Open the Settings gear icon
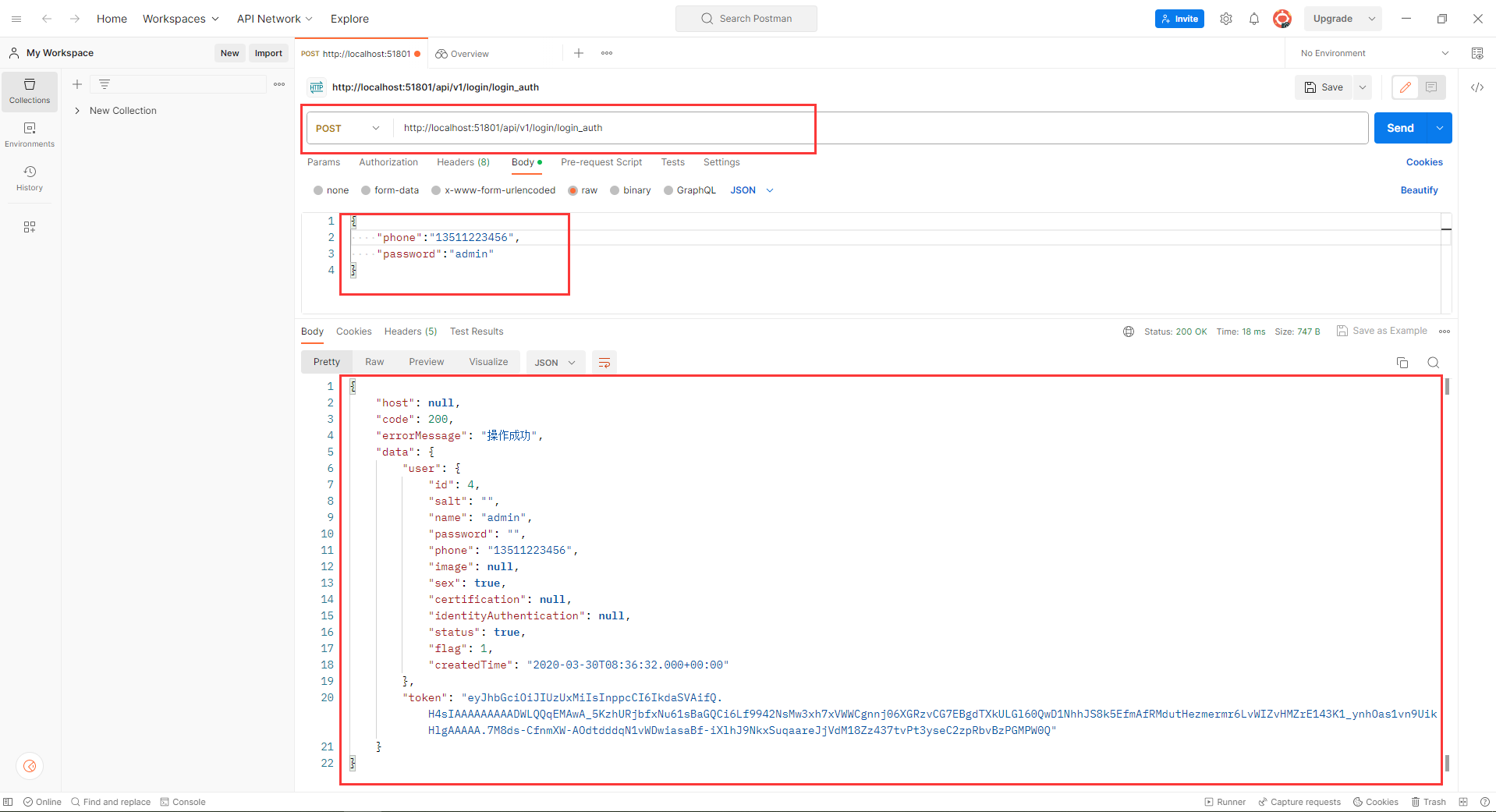This screenshot has width=1496, height=812. [1226, 19]
